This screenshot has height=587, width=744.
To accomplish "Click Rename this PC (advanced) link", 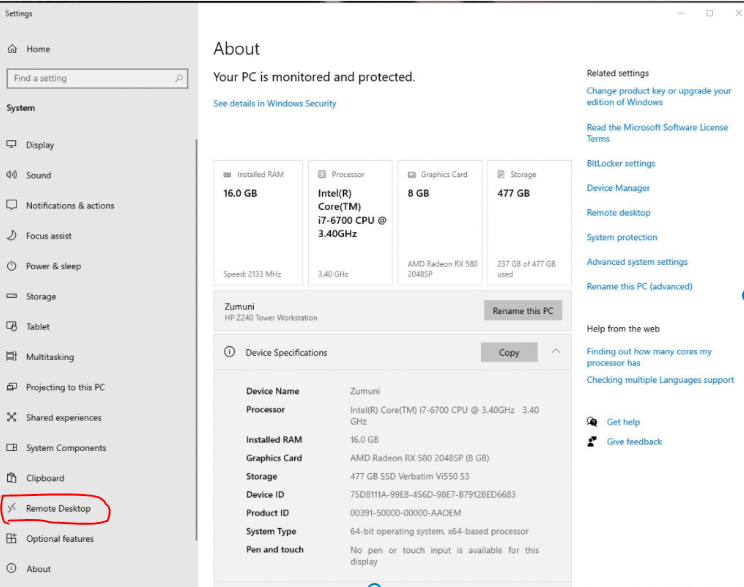I will pyautogui.click(x=639, y=287).
